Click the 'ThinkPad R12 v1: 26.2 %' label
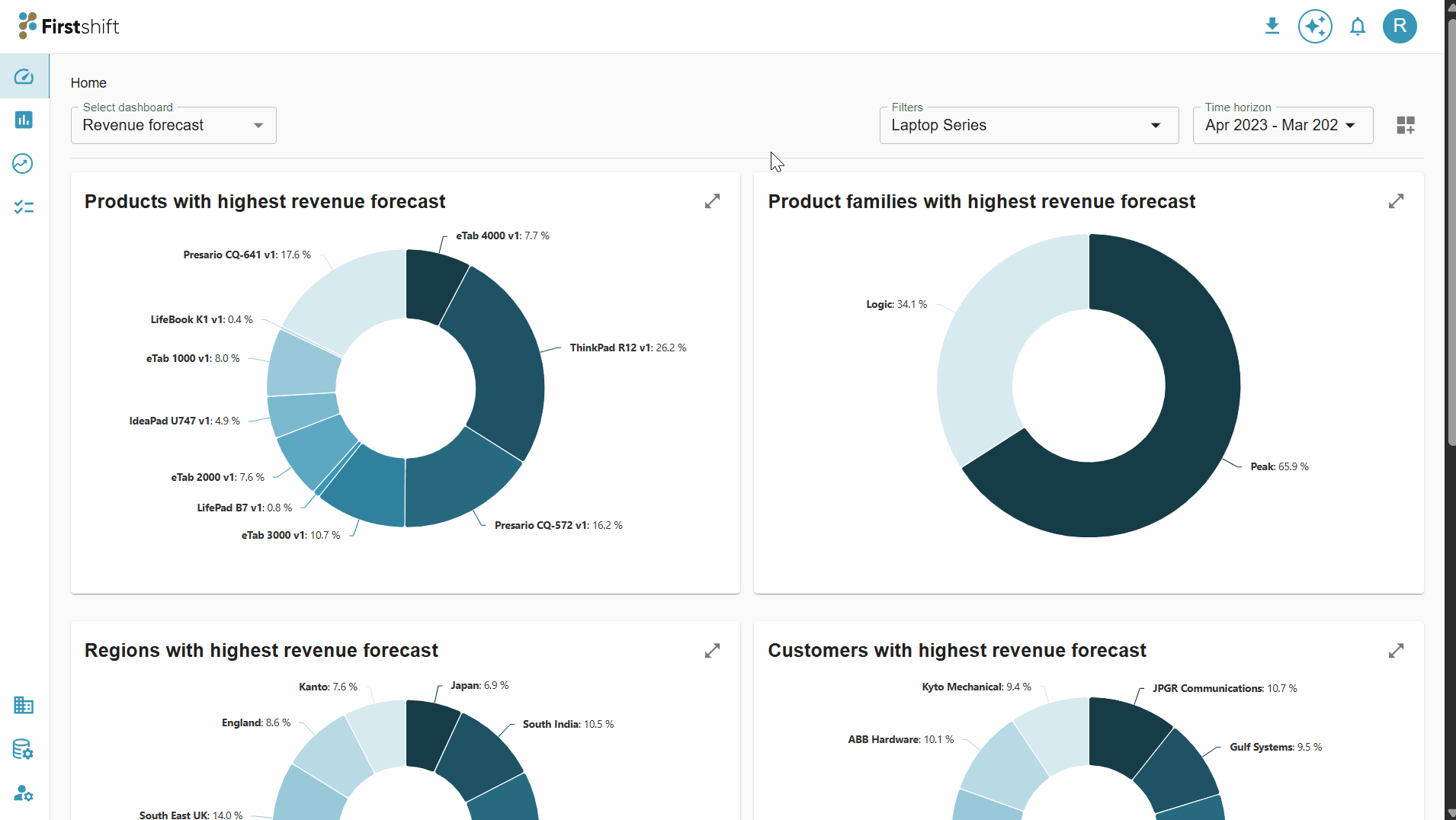This screenshot has width=1456, height=820. click(627, 348)
